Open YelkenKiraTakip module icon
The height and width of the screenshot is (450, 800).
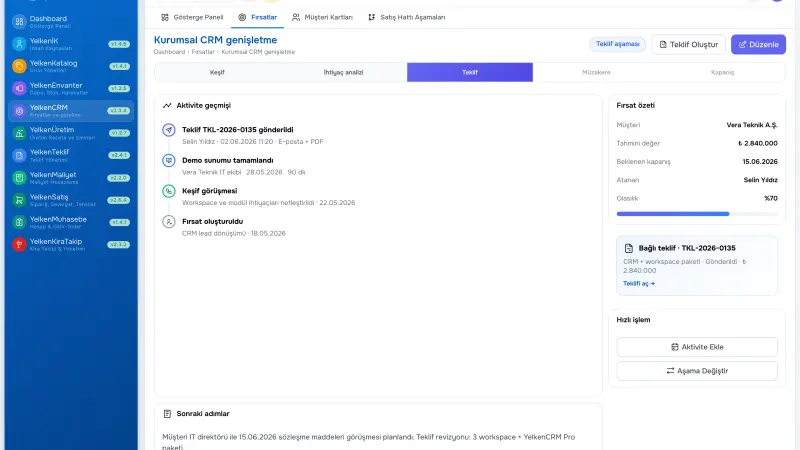(x=19, y=244)
